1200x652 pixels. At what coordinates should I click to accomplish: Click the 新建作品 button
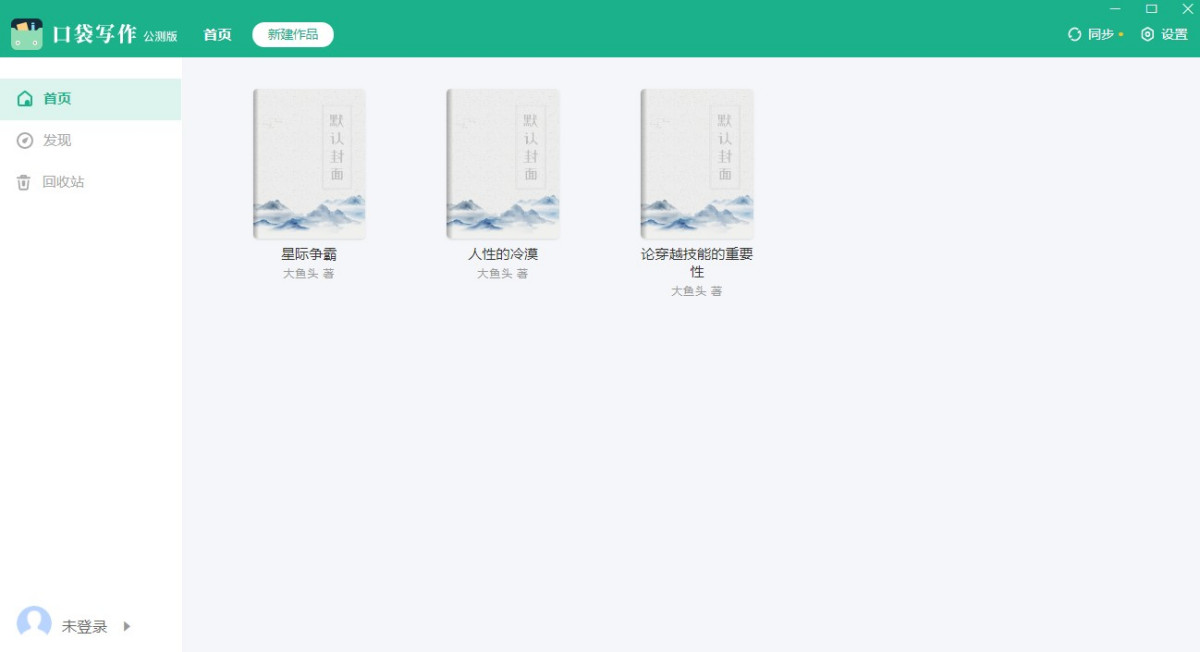point(293,34)
